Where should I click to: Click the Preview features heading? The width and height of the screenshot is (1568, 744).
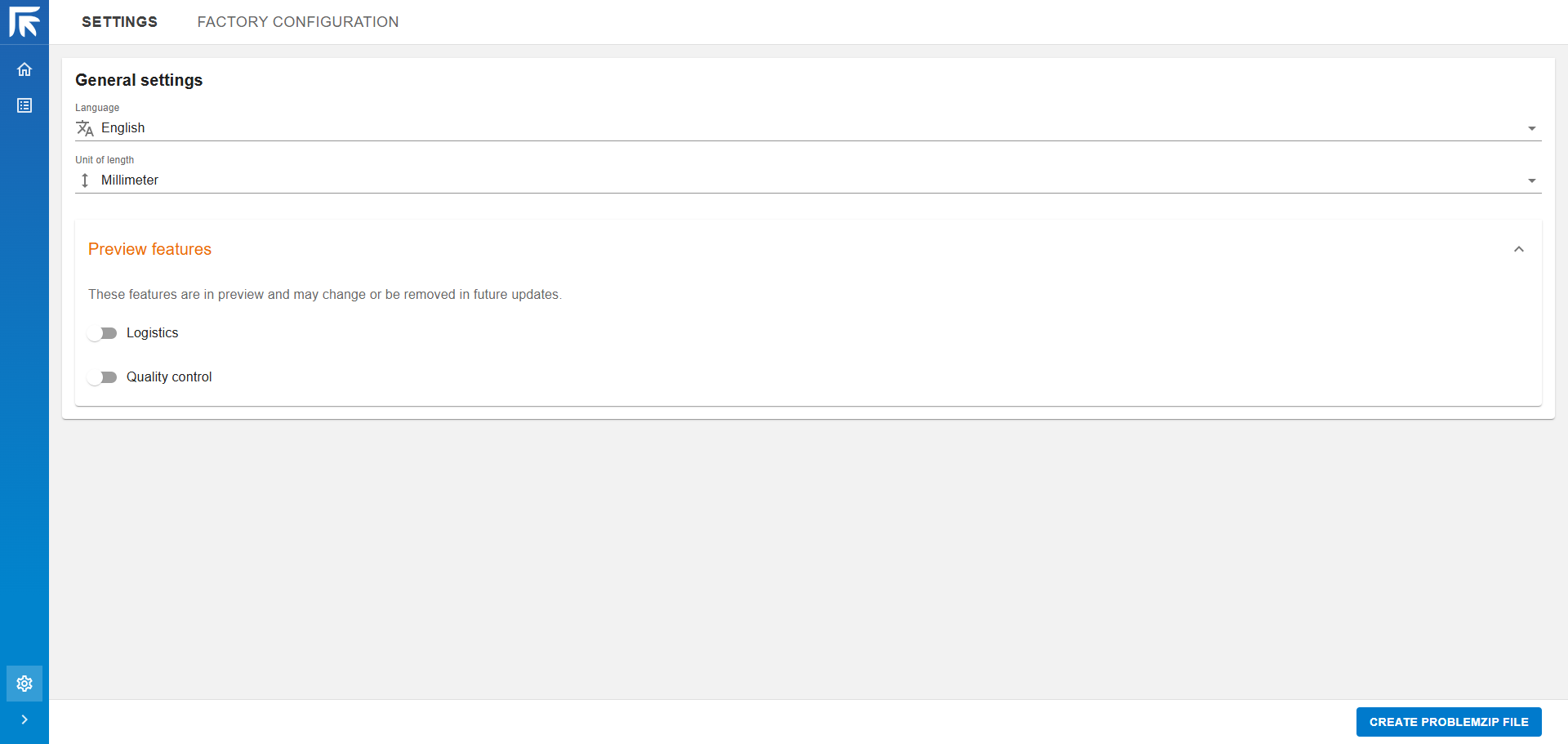149,249
